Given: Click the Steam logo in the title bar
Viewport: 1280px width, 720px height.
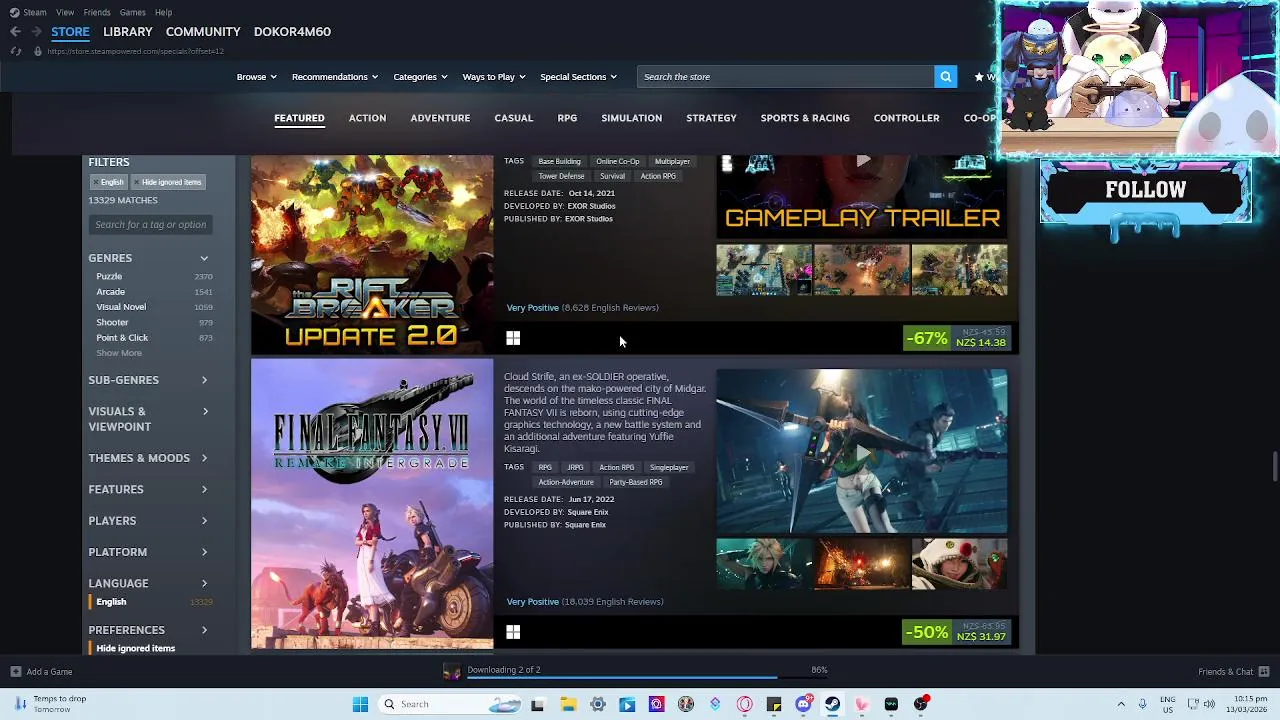Looking at the screenshot, I should 14,12.
